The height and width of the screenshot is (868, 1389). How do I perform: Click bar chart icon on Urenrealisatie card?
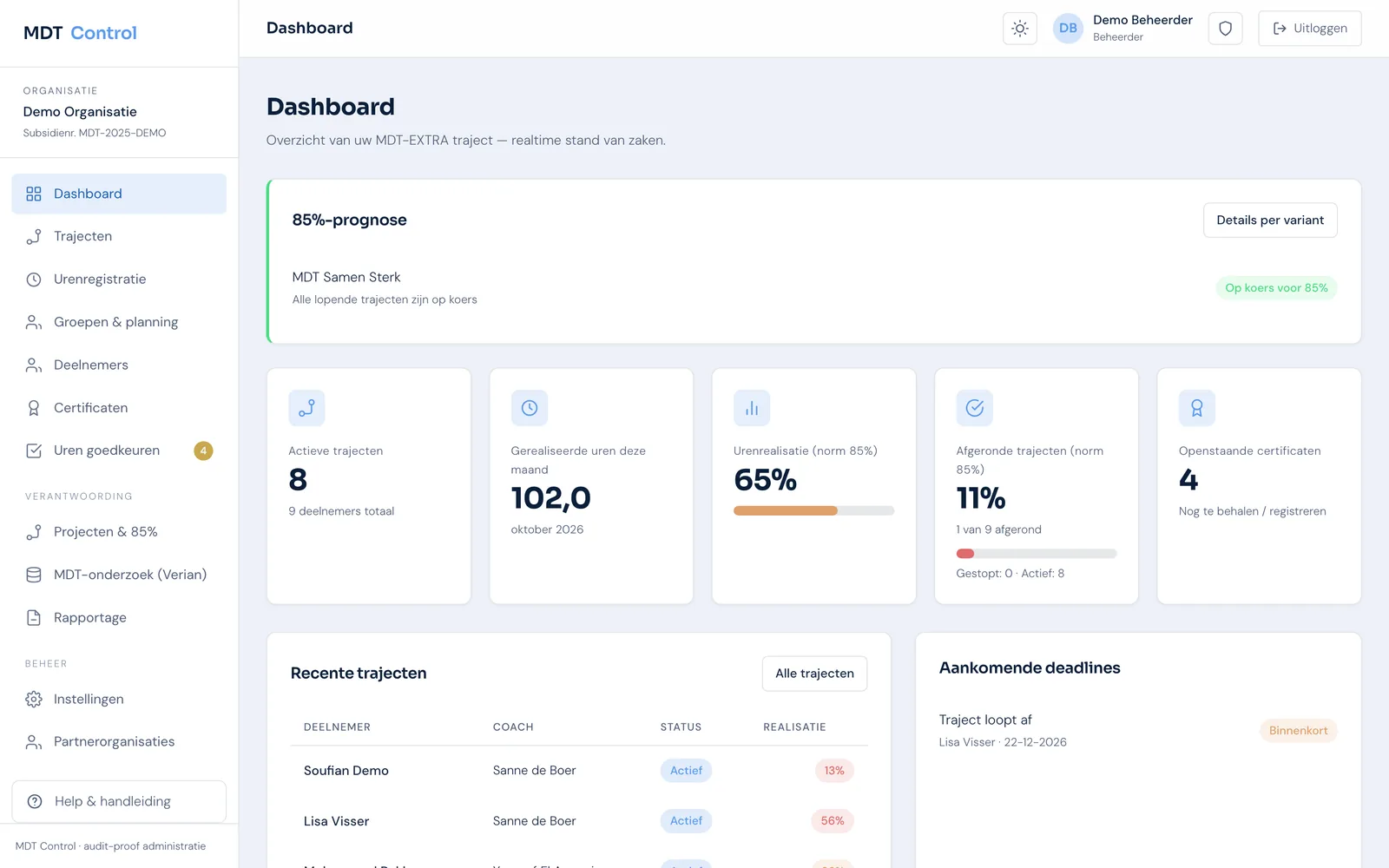click(x=752, y=408)
